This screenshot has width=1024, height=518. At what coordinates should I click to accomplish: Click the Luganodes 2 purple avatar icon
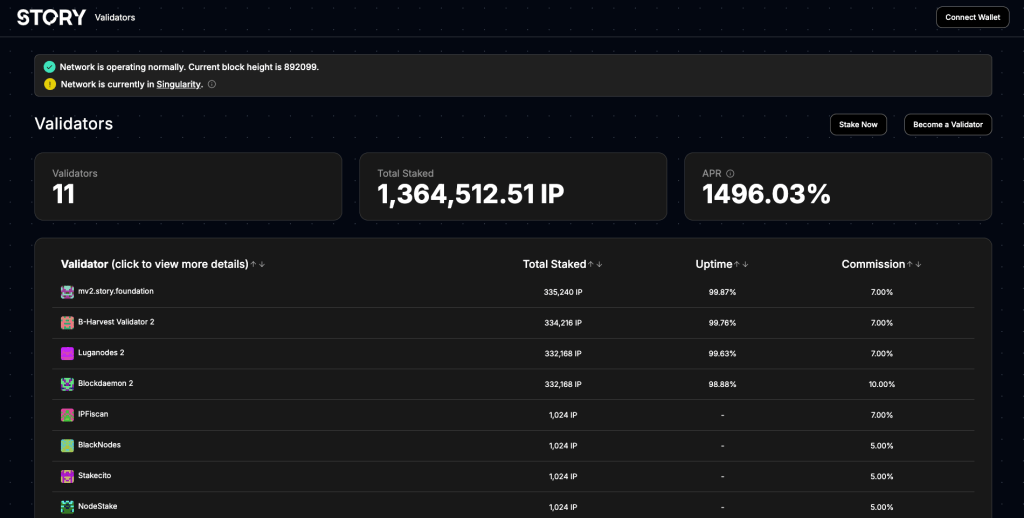coord(67,354)
